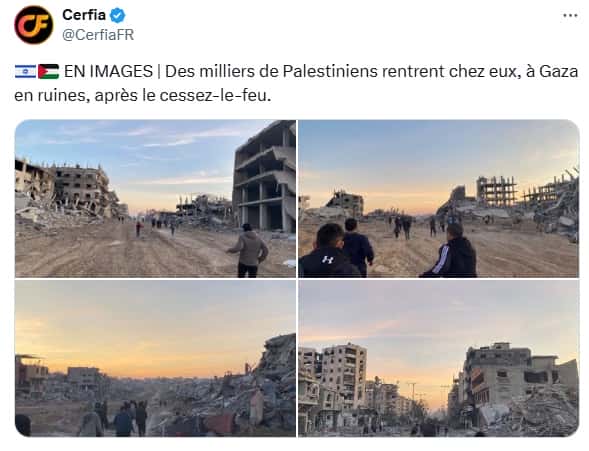The width and height of the screenshot is (589, 451).
Task: View the bottom-left sunset rubble photo
Action: tap(155, 358)
